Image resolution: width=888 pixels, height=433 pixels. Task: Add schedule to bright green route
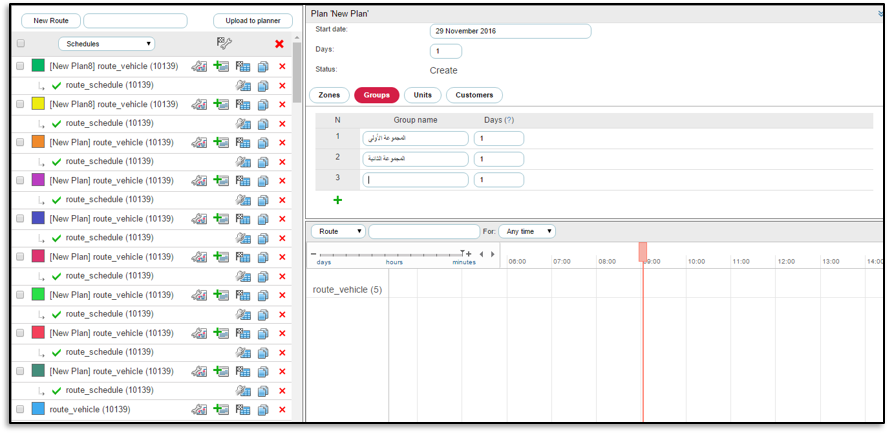click(x=221, y=294)
